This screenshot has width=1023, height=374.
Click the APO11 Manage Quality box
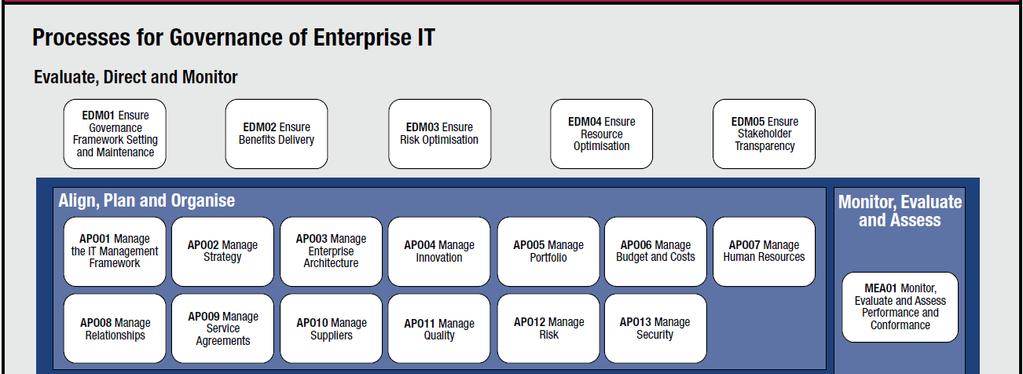point(439,328)
